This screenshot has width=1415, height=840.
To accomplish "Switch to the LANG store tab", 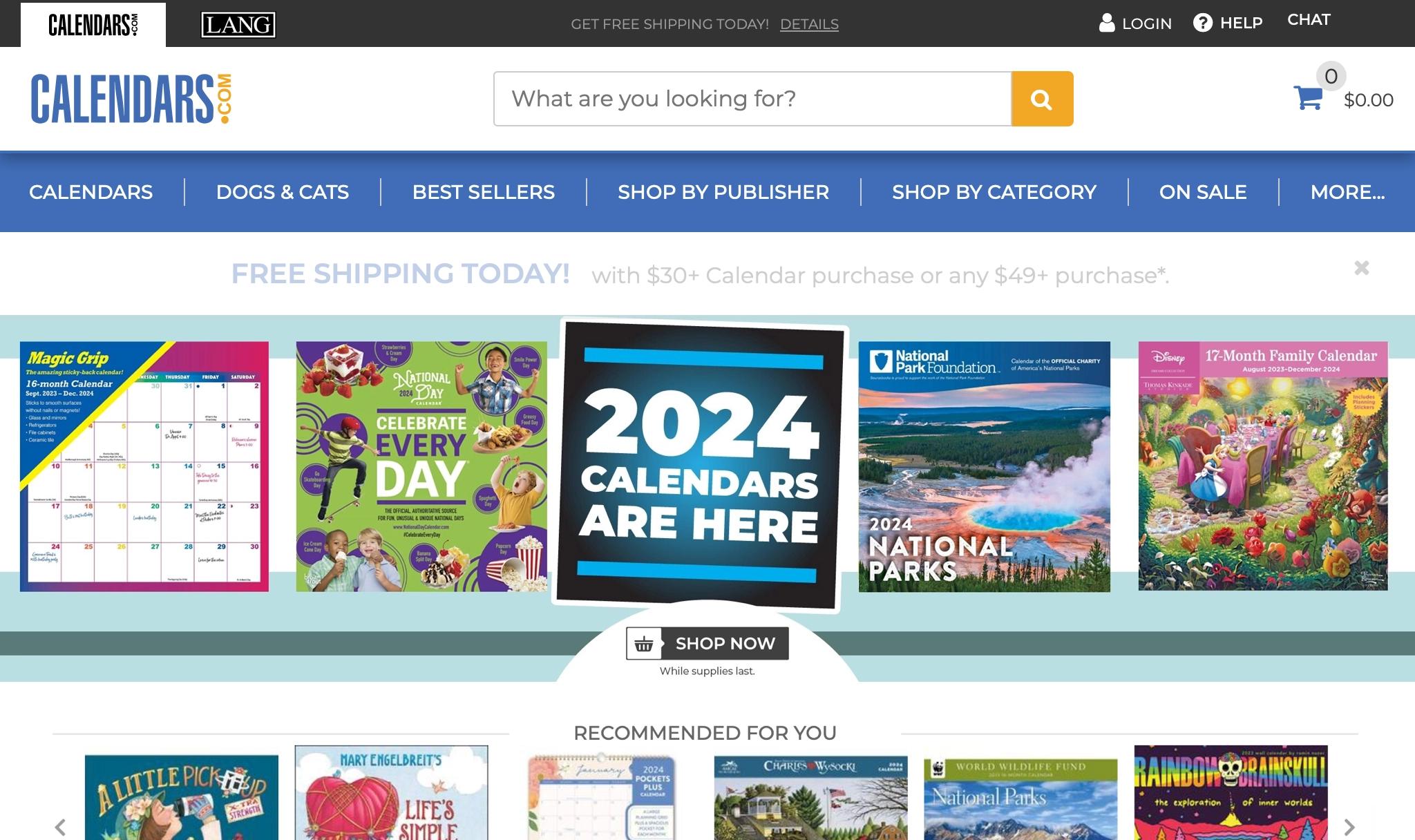I will pos(238,25).
